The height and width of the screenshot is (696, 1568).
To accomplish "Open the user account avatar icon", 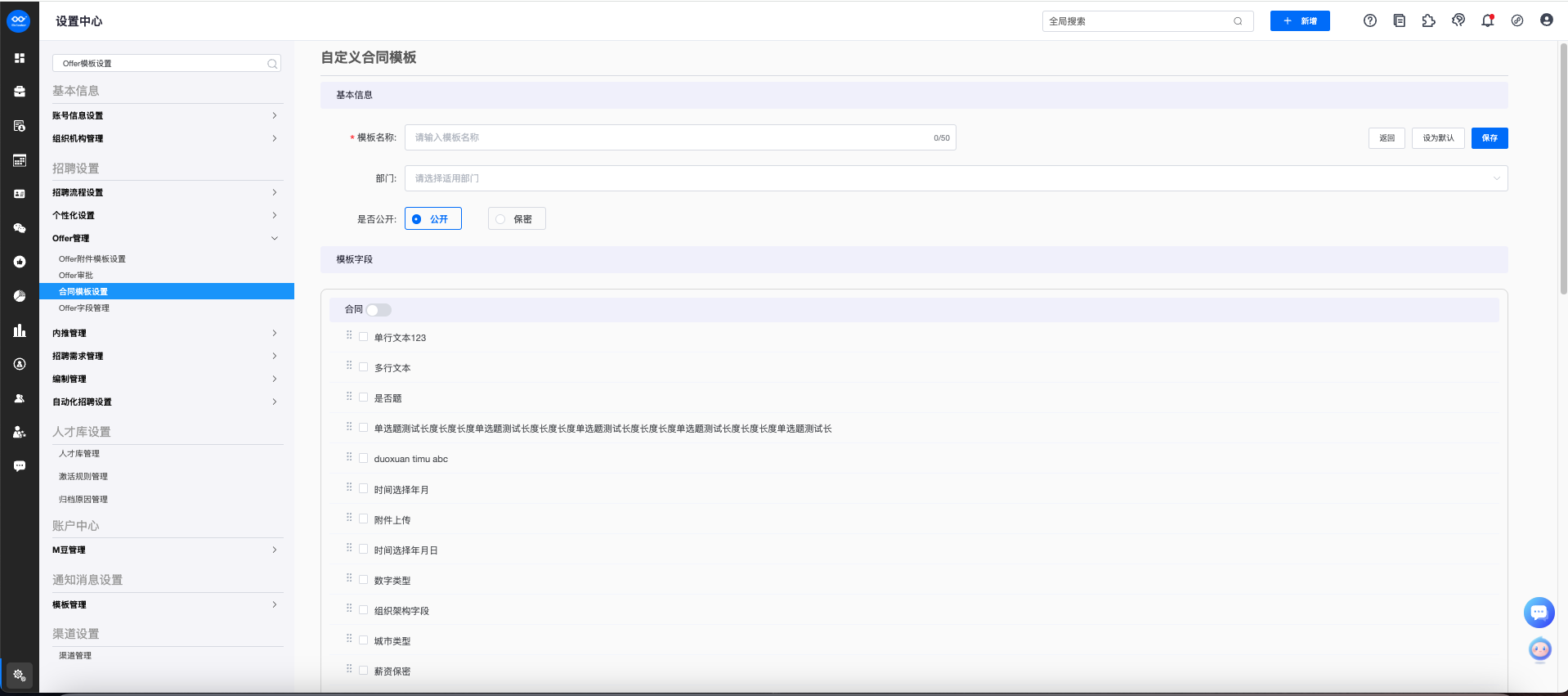I will (x=1546, y=20).
